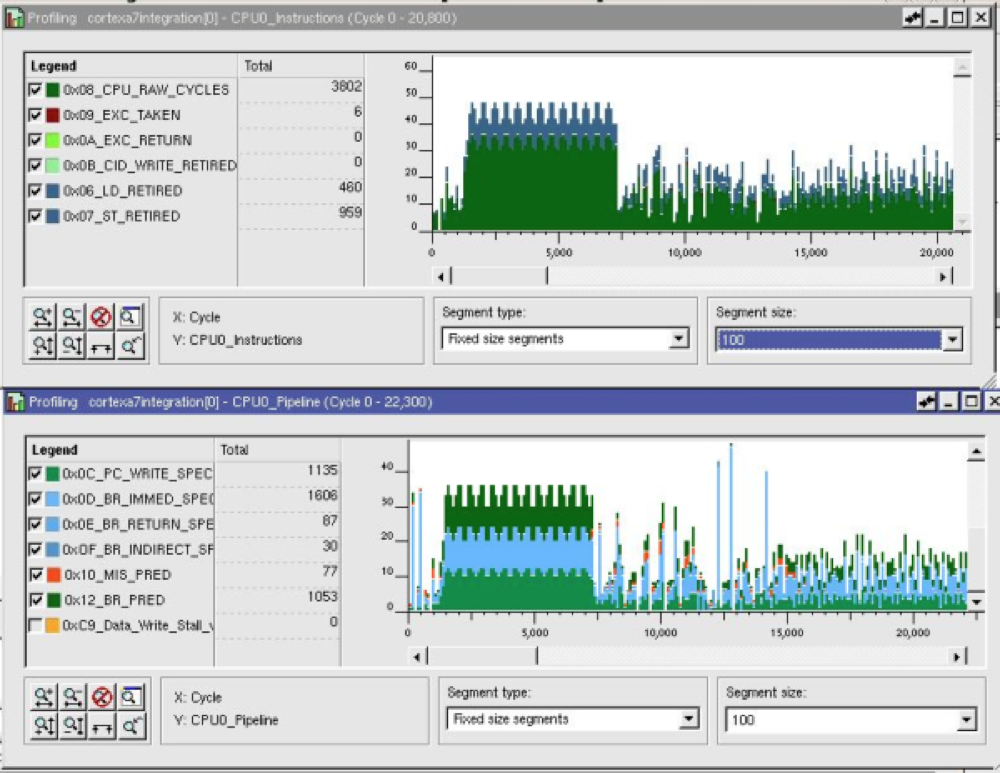Viewport: 1000px width, 773px height.
Task: Select the horizontal zoom-in tool
Action: (x=42, y=316)
